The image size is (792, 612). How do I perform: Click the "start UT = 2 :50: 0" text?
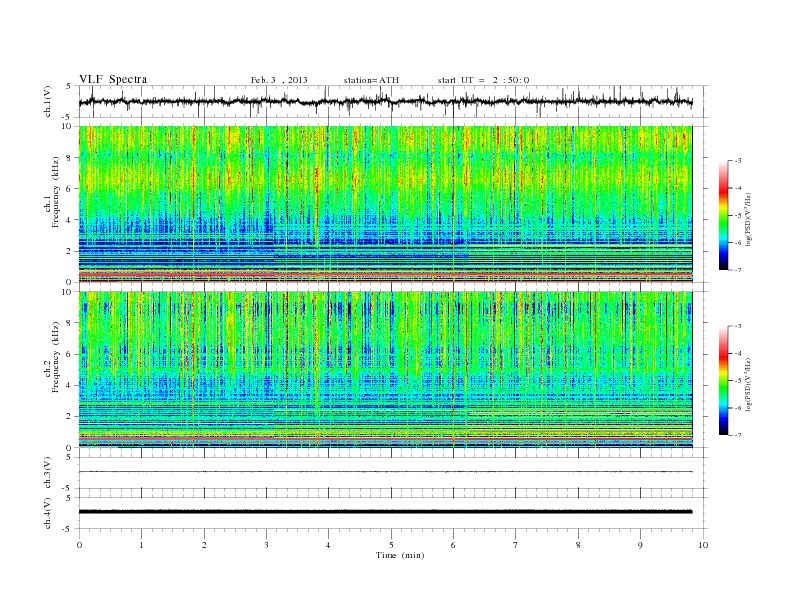click(483, 80)
